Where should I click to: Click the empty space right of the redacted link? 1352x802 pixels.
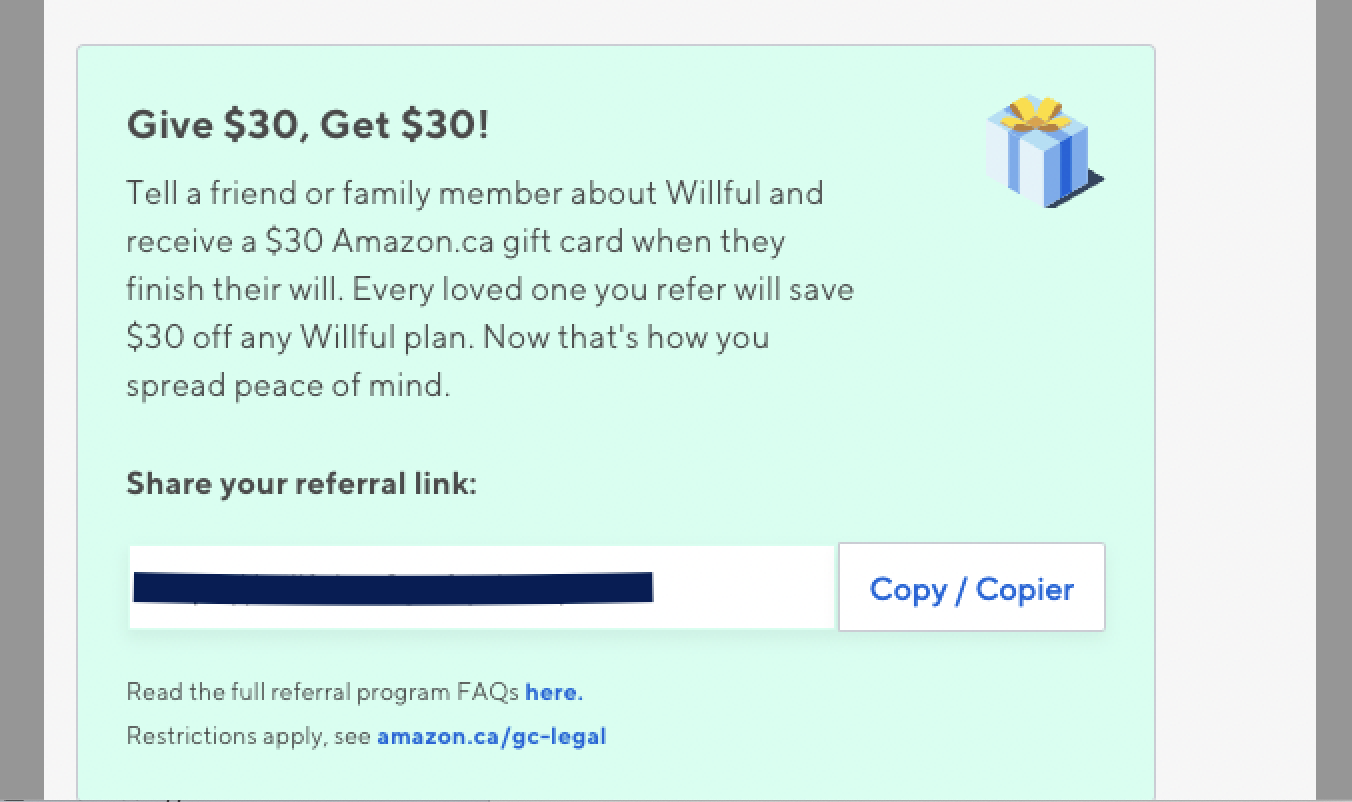click(744, 588)
